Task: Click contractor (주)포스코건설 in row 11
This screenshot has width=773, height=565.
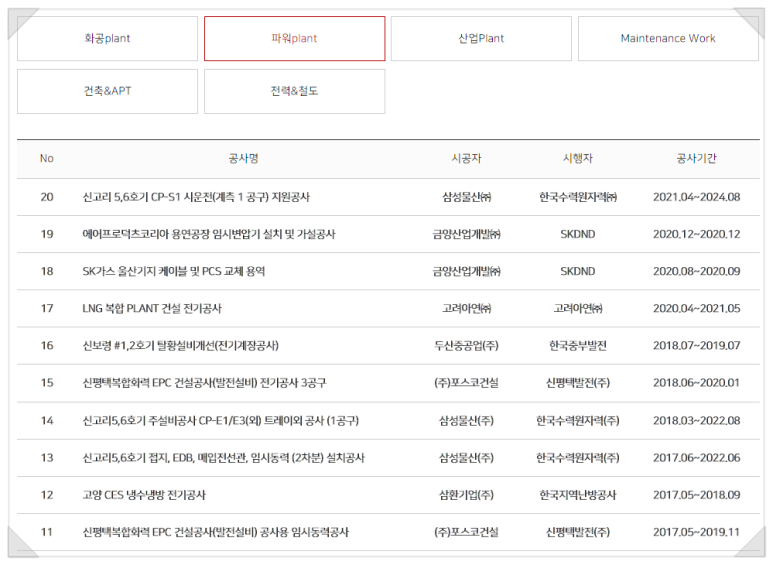Action: (466, 532)
